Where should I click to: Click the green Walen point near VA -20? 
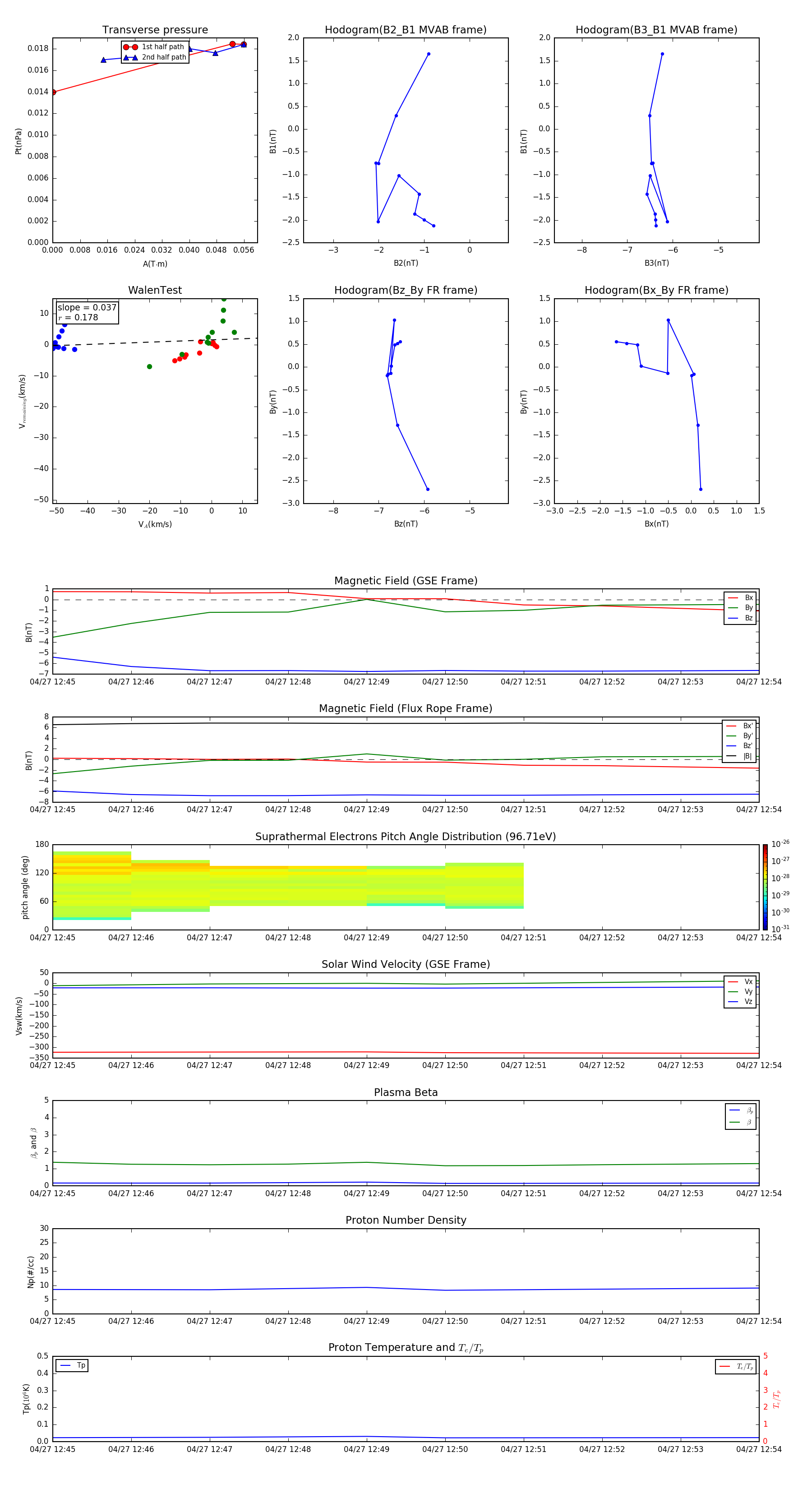pyautogui.click(x=150, y=366)
